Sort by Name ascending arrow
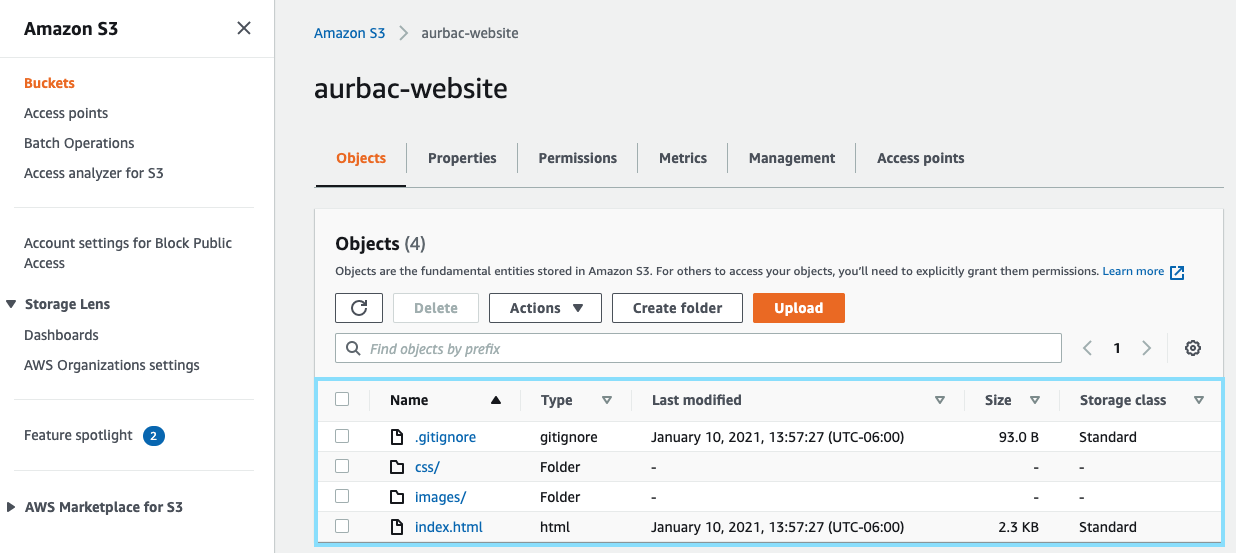 click(496, 400)
